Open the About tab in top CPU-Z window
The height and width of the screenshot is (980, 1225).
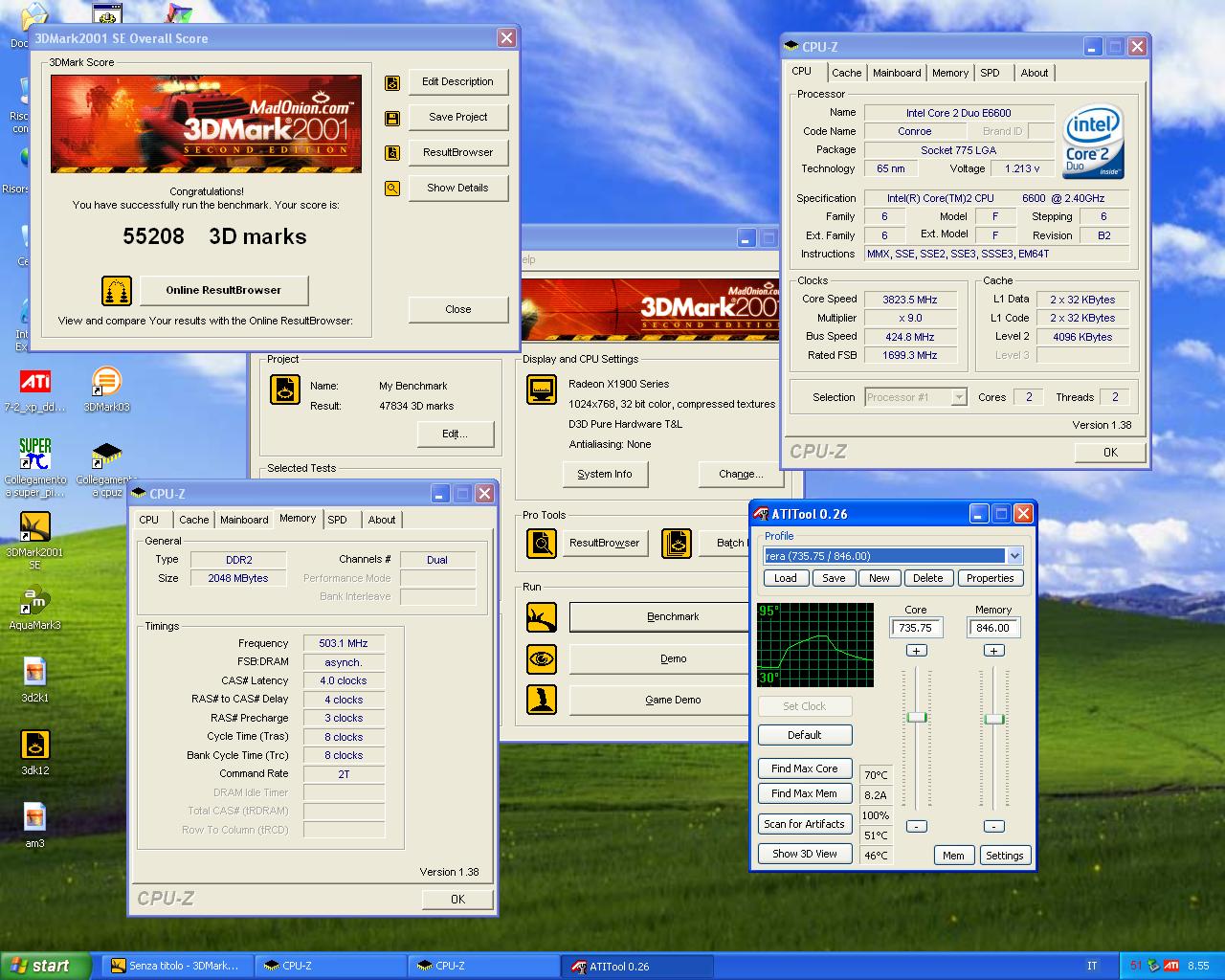[1034, 73]
